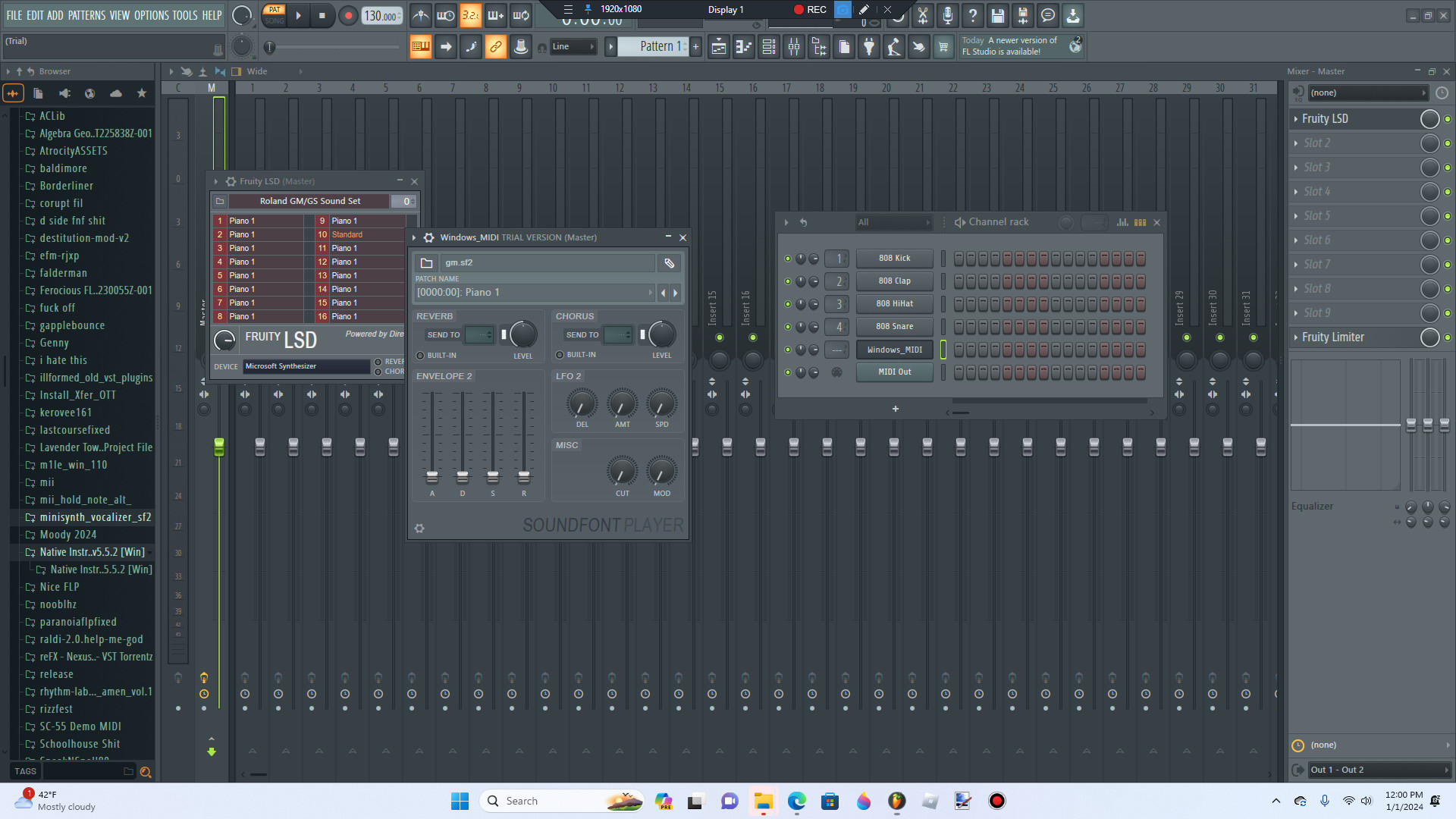Open the Channel rack toolbar icon

(768, 46)
